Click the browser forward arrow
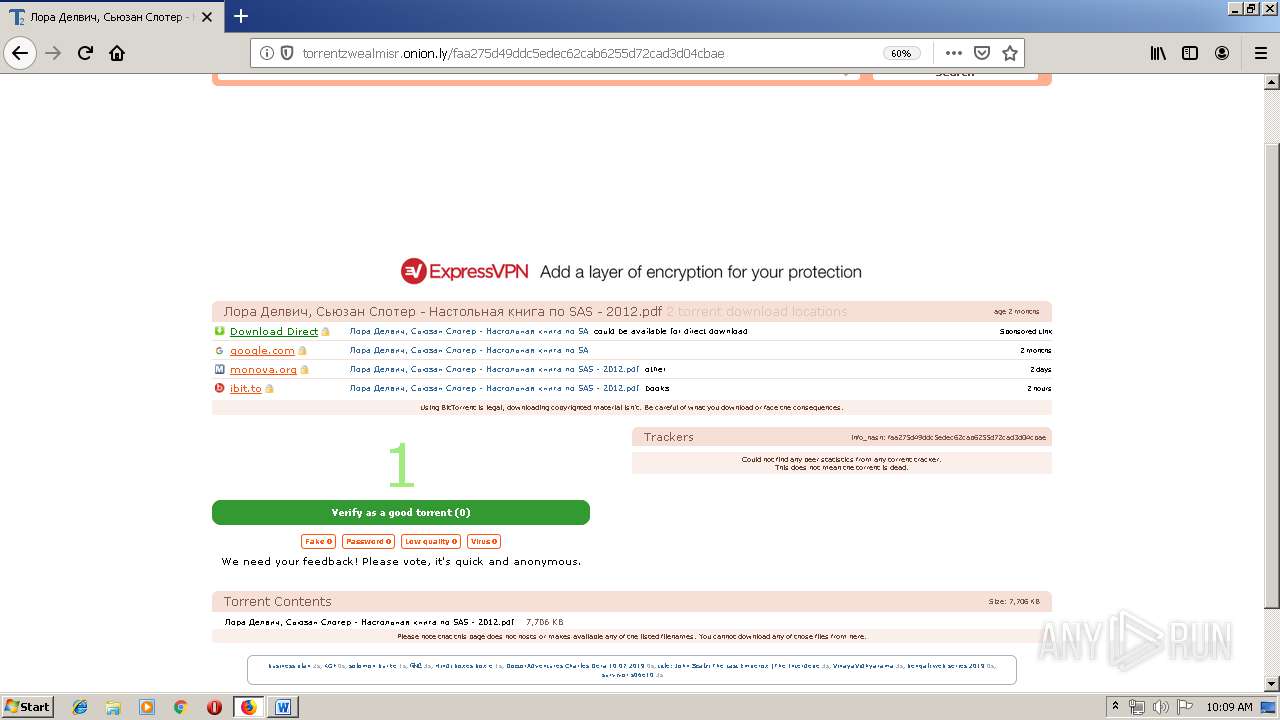This screenshot has width=1280, height=720. pyautogui.click(x=54, y=53)
